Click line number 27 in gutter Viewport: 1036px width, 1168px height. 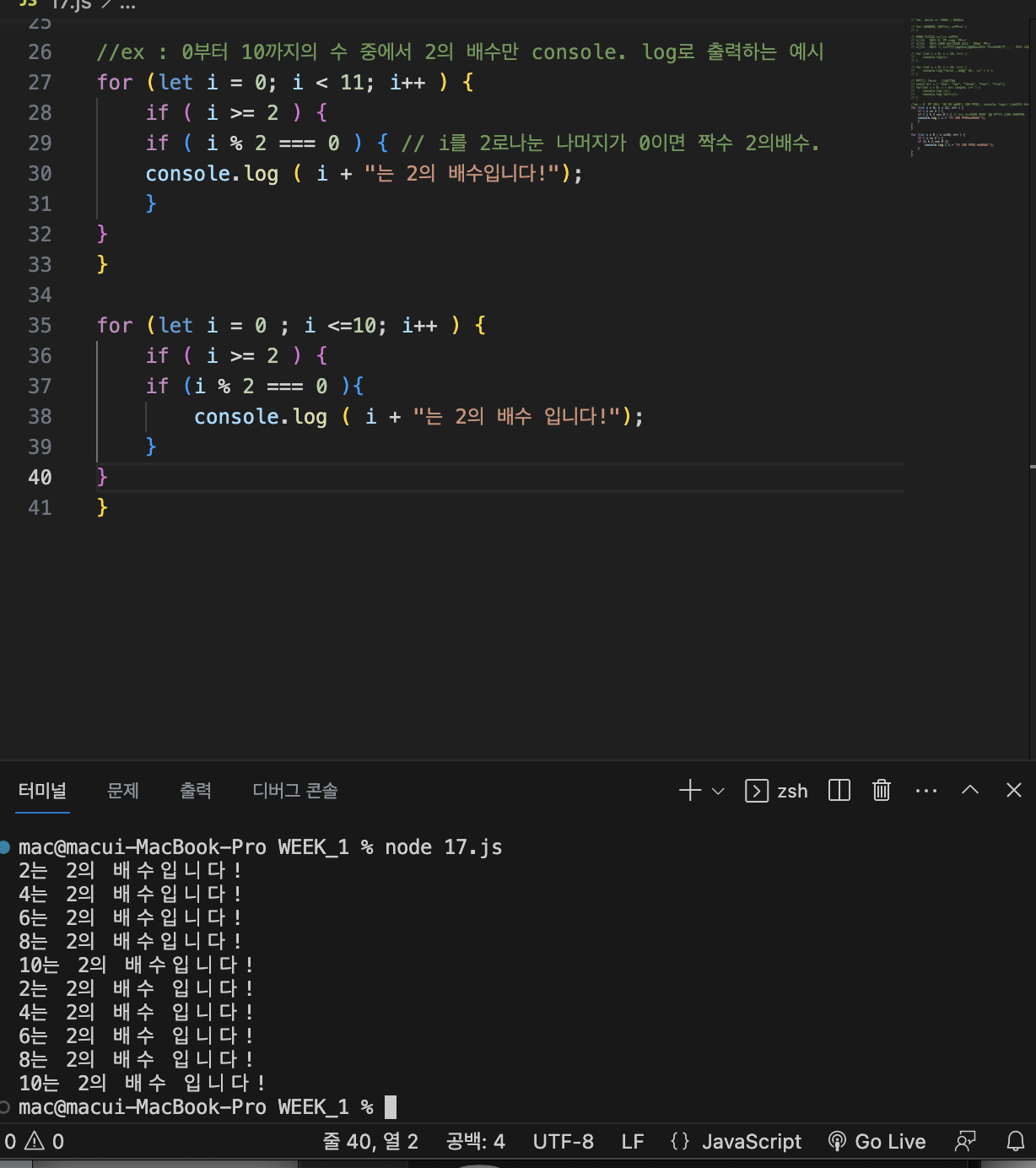click(x=40, y=83)
